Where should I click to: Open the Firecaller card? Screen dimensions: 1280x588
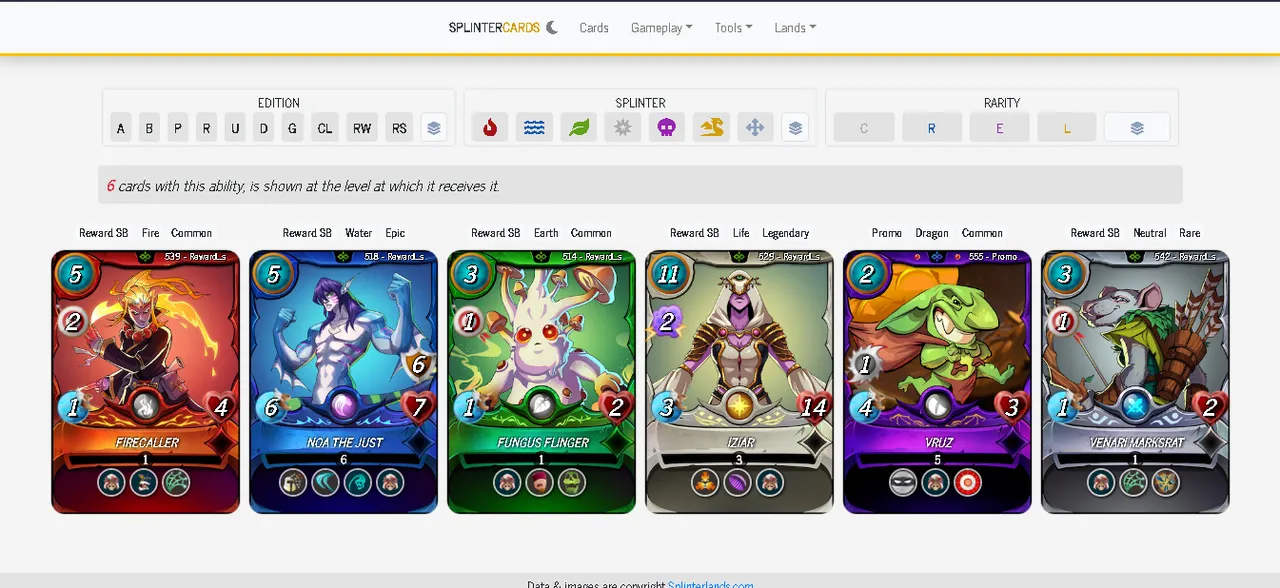145,381
